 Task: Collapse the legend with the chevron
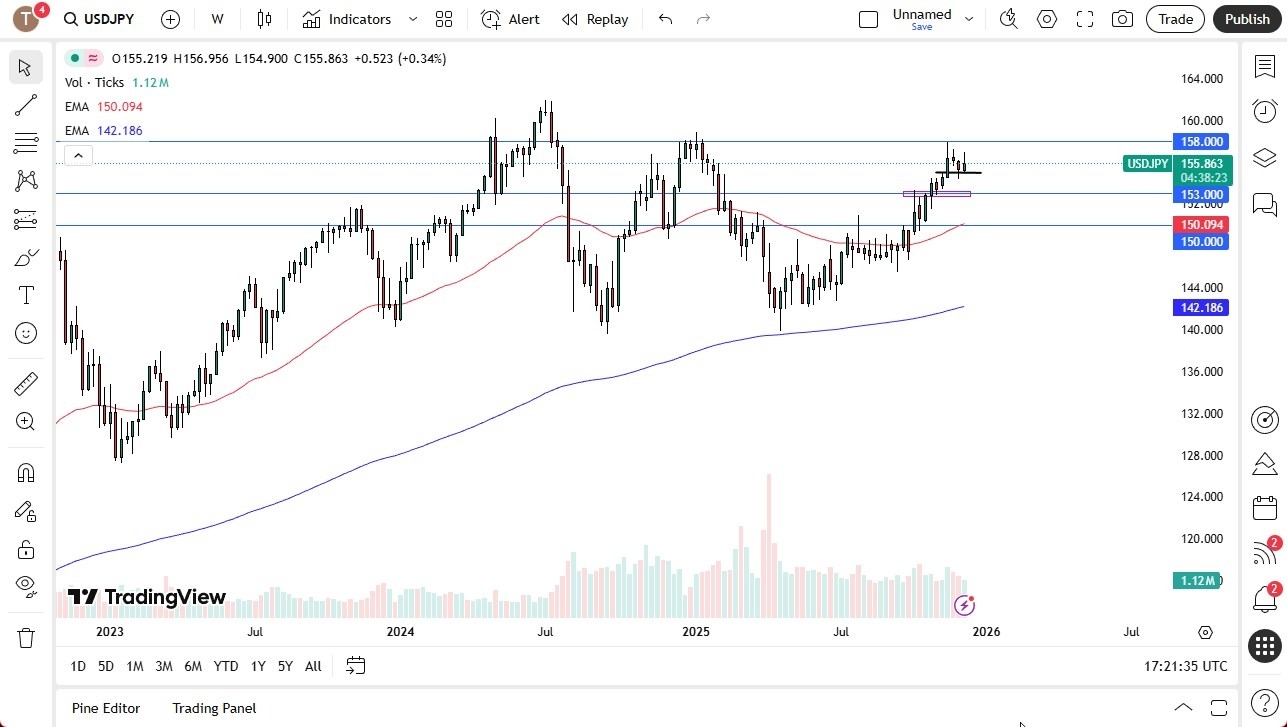pos(78,155)
